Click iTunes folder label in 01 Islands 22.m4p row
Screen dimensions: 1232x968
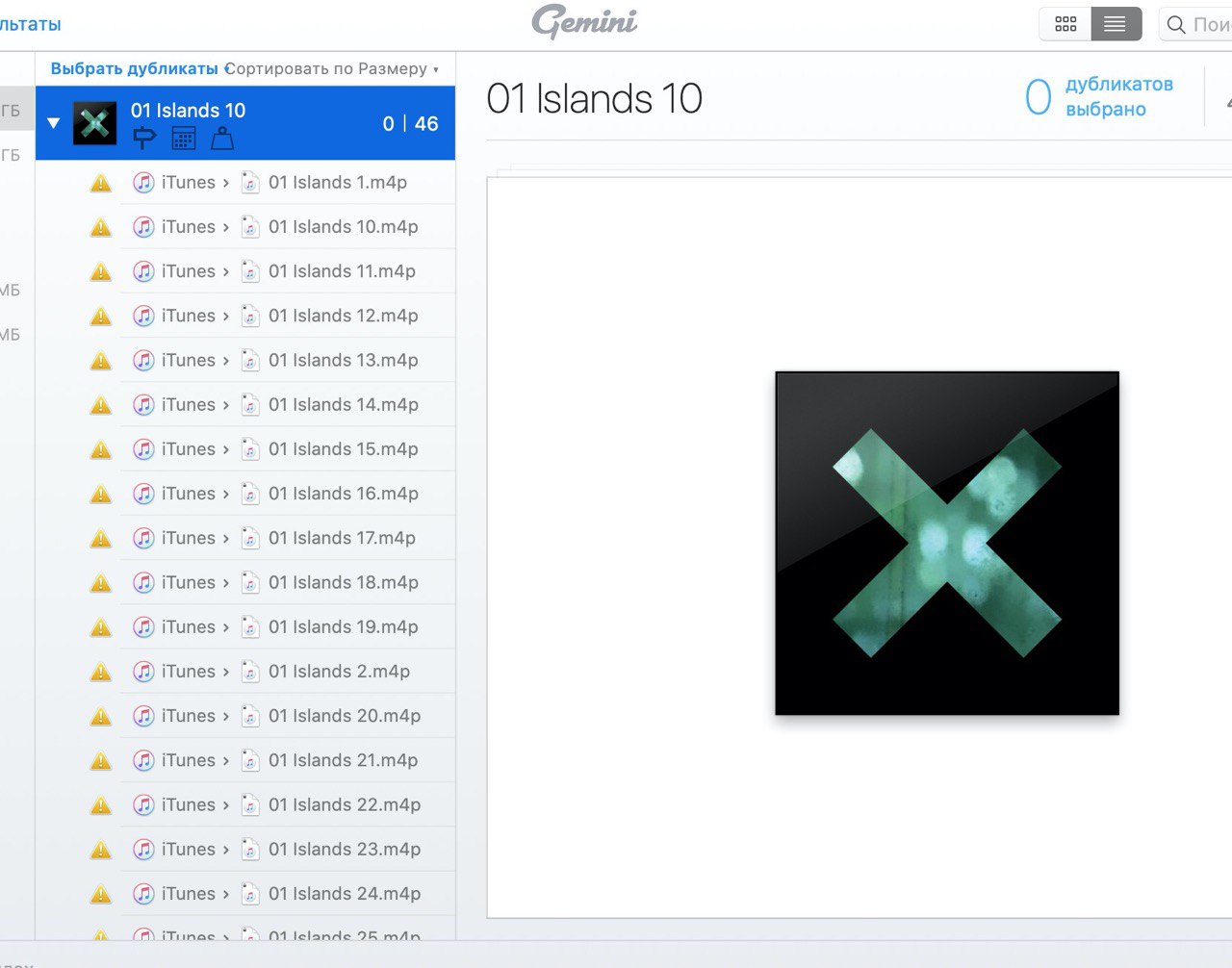click(x=189, y=803)
